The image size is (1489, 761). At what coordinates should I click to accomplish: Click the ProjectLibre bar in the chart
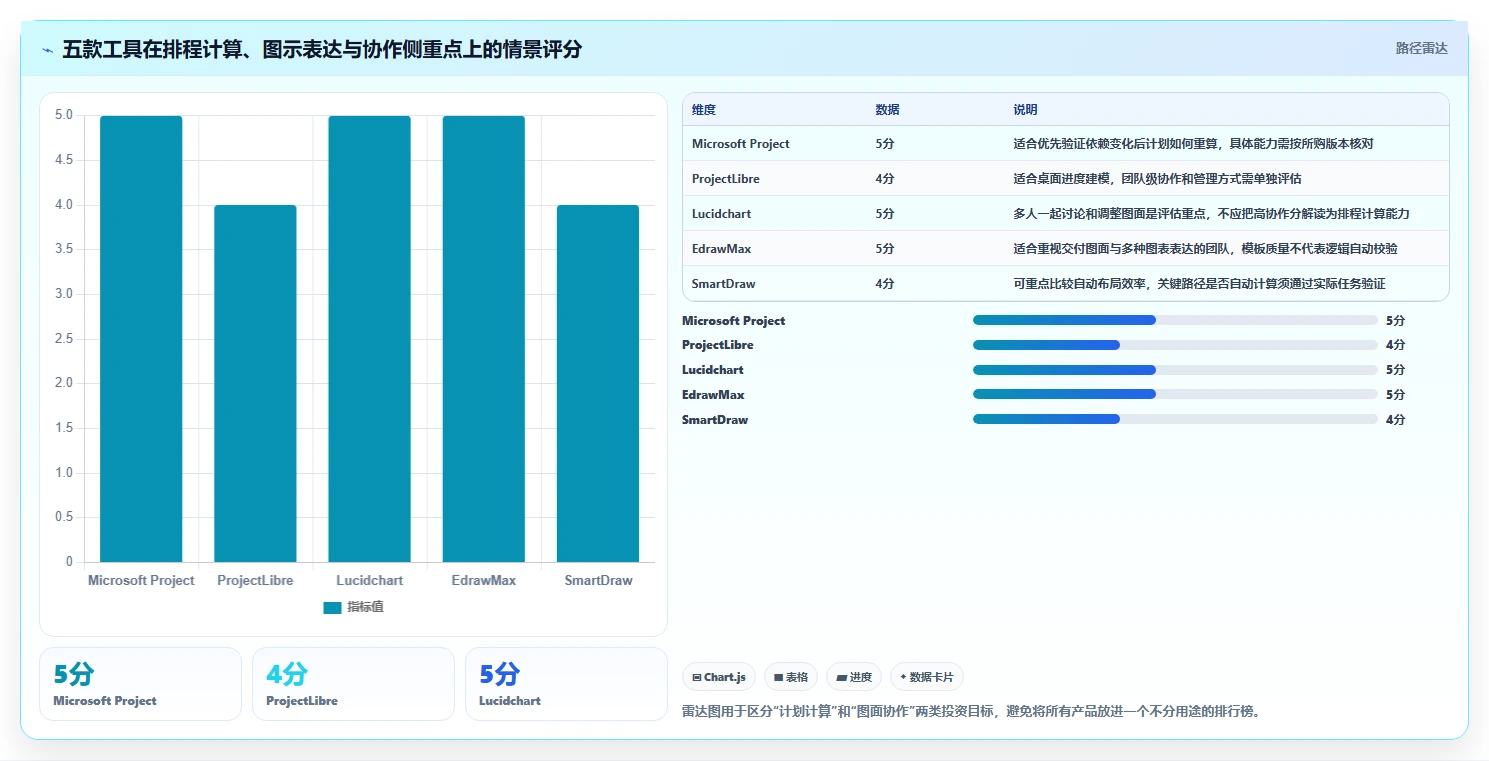[x=255, y=383]
